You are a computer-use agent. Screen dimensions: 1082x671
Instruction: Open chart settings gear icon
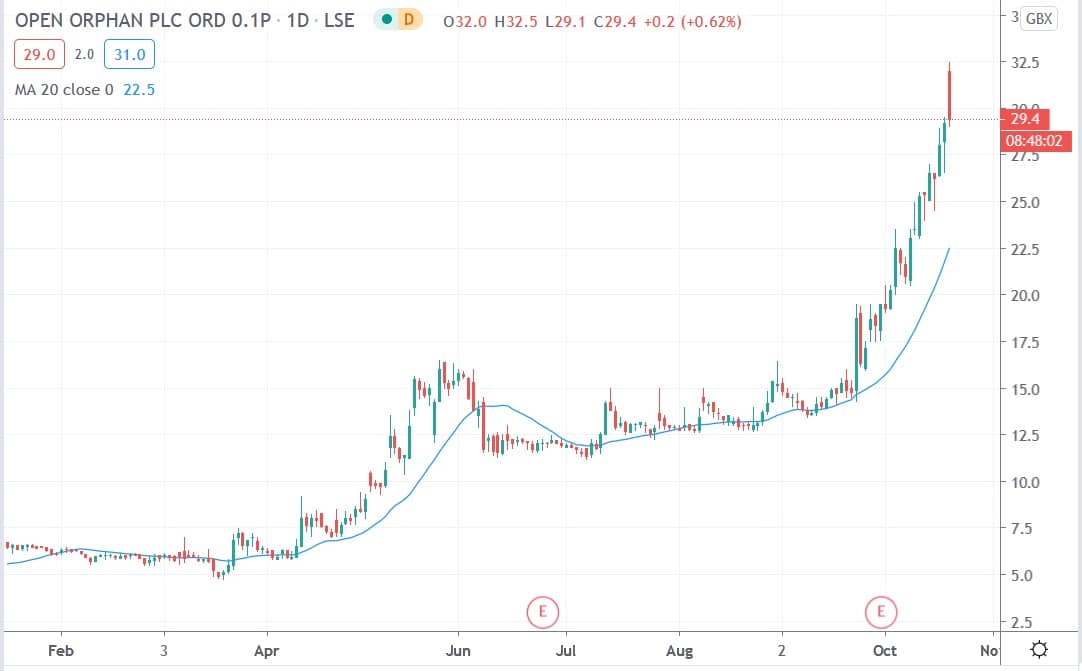(x=1039, y=650)
